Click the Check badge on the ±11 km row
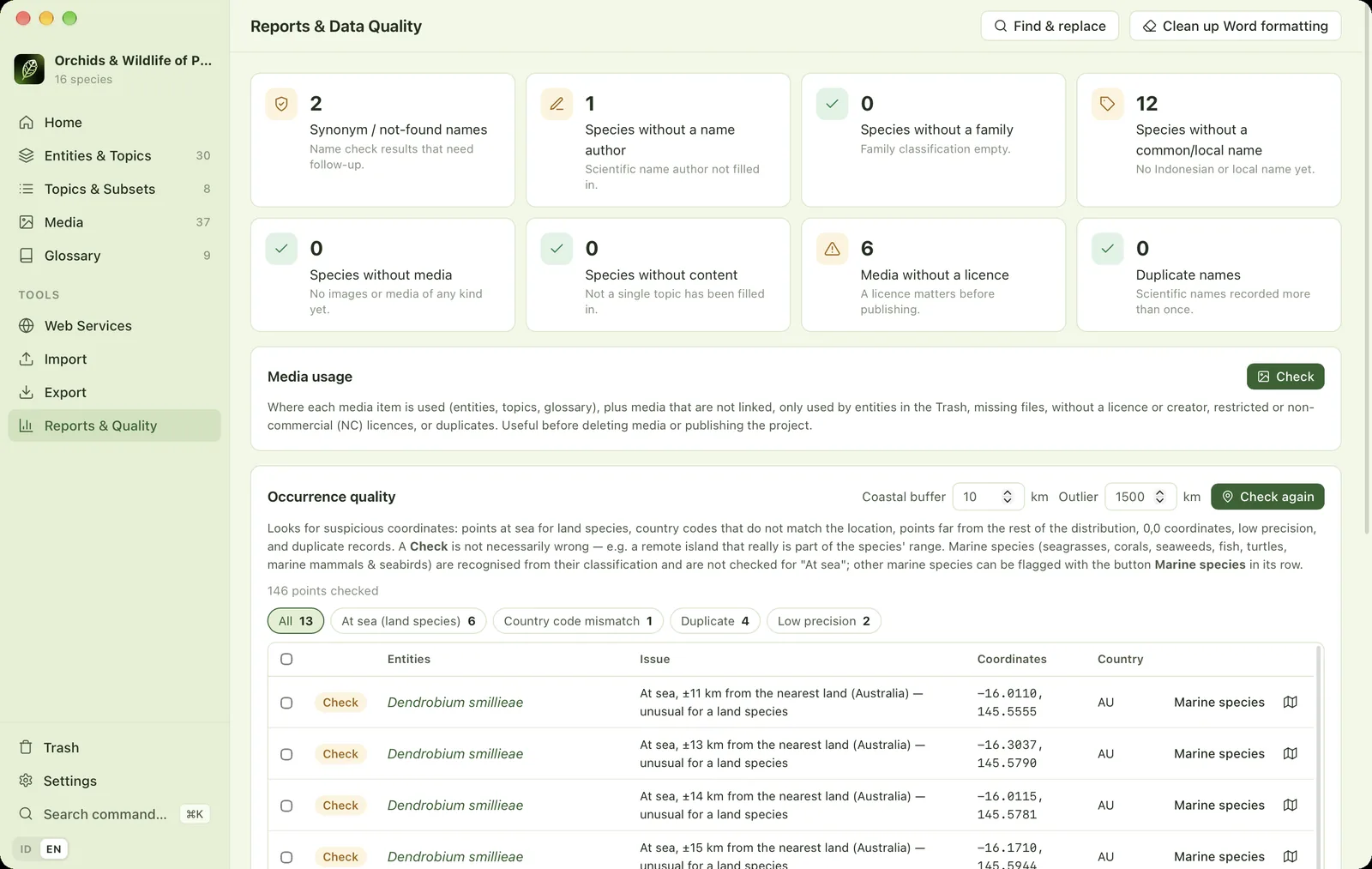This screenshot has height=869, width=1372. click(x=340, y=703)
